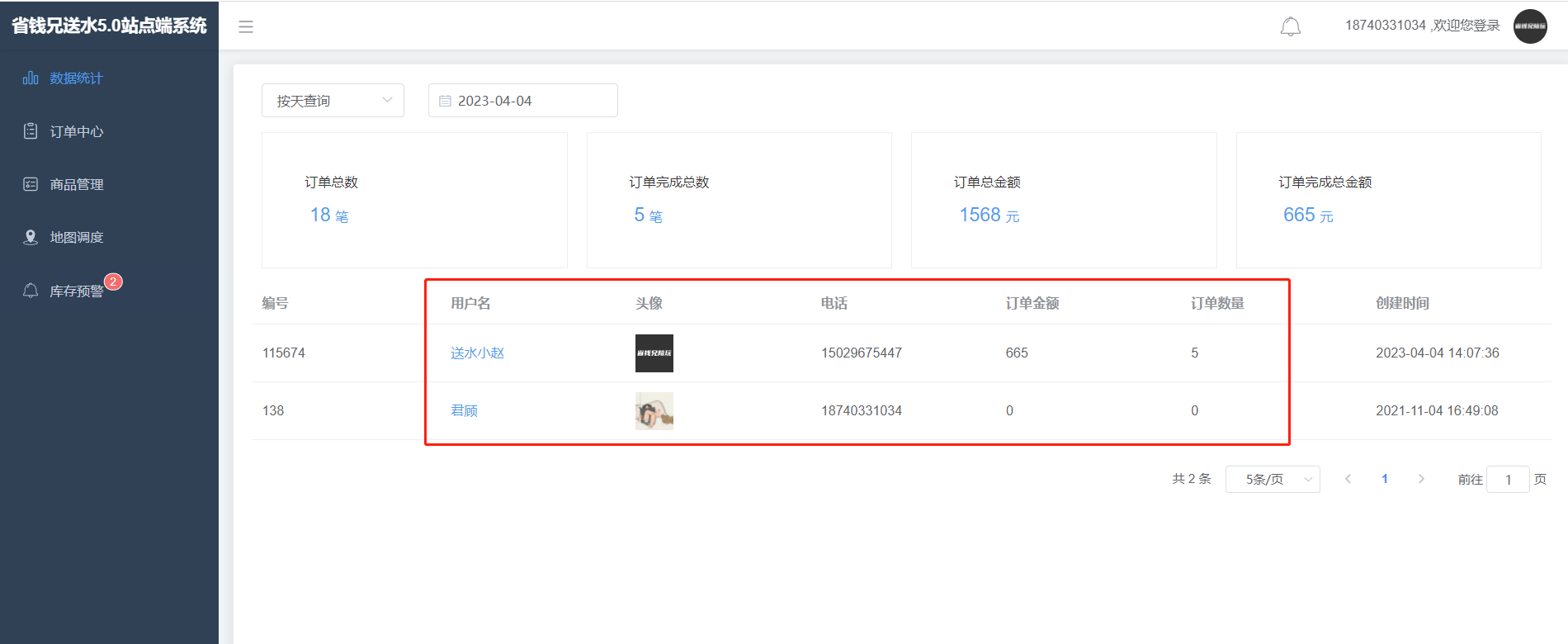Go to next page with right chevron

point(1421,479)
